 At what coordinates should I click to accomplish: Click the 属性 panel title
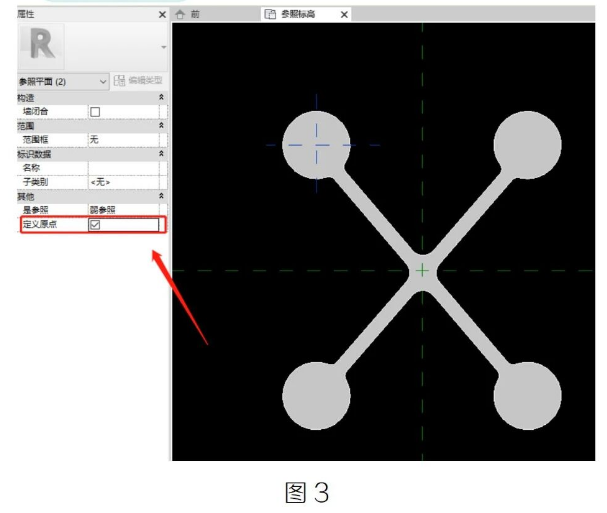pos(26,14)
